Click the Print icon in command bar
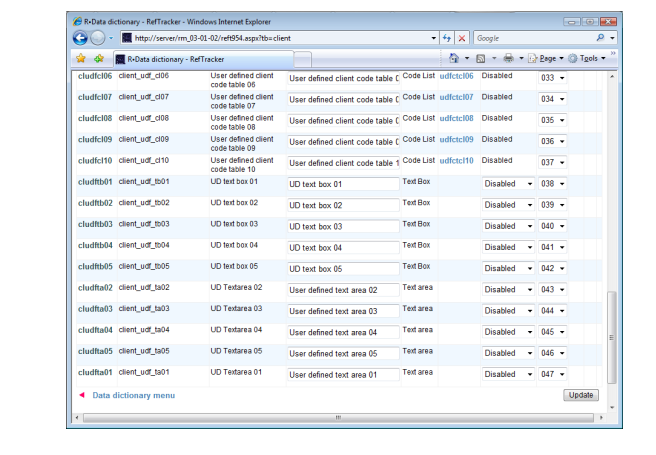Viewport: 656px width, 455px height. tap(508, 58)
